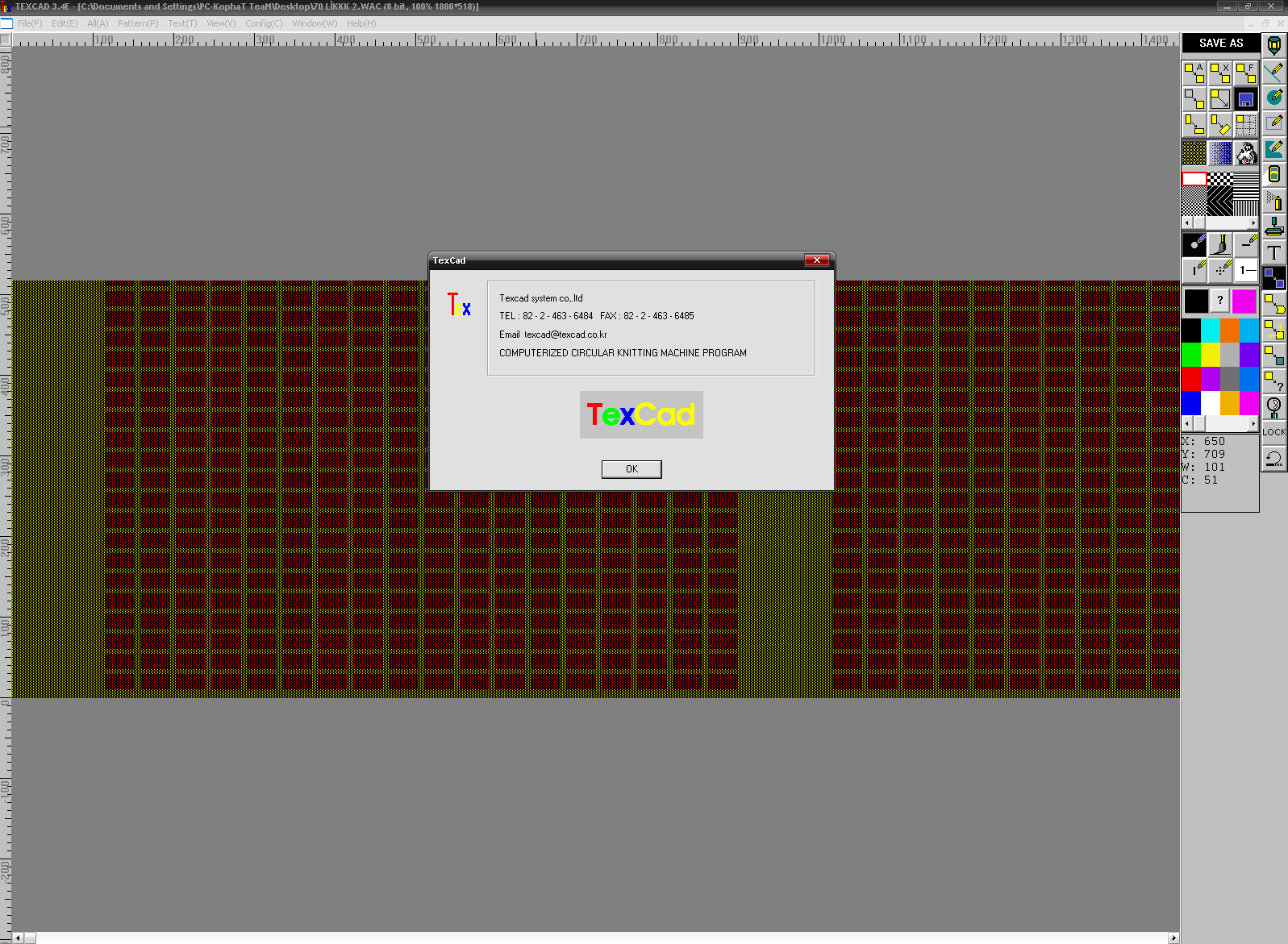Toggle the LOCK button

(1274, 432)
